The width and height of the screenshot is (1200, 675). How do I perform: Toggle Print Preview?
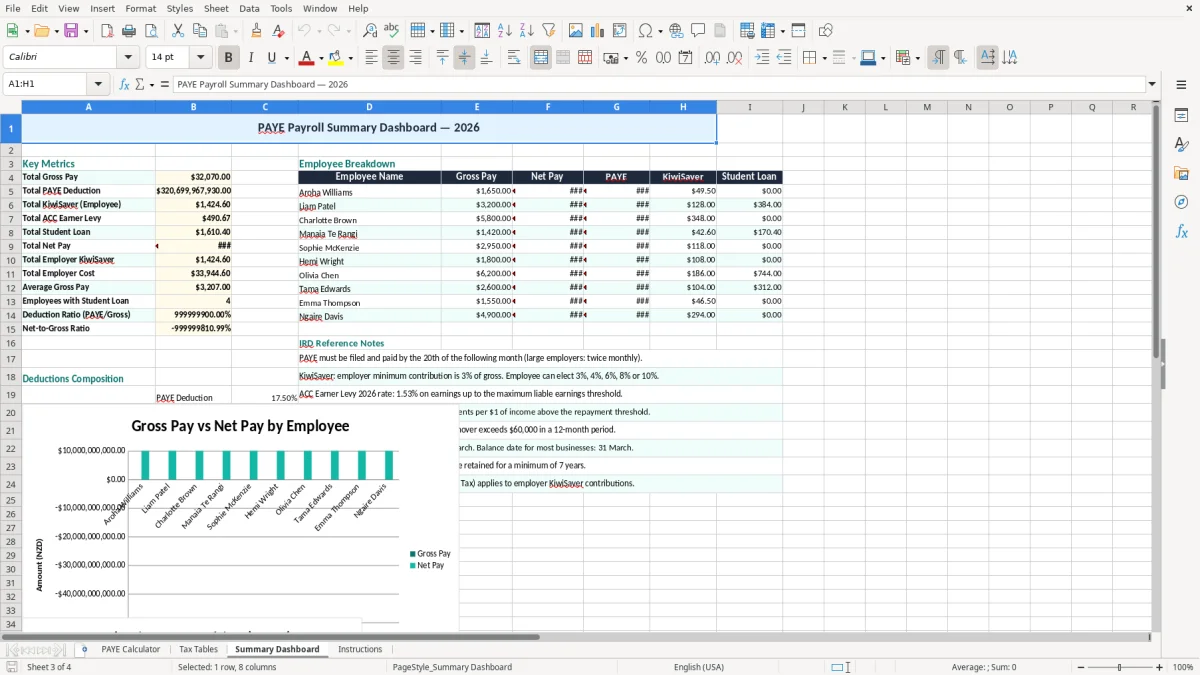(149, 31)
